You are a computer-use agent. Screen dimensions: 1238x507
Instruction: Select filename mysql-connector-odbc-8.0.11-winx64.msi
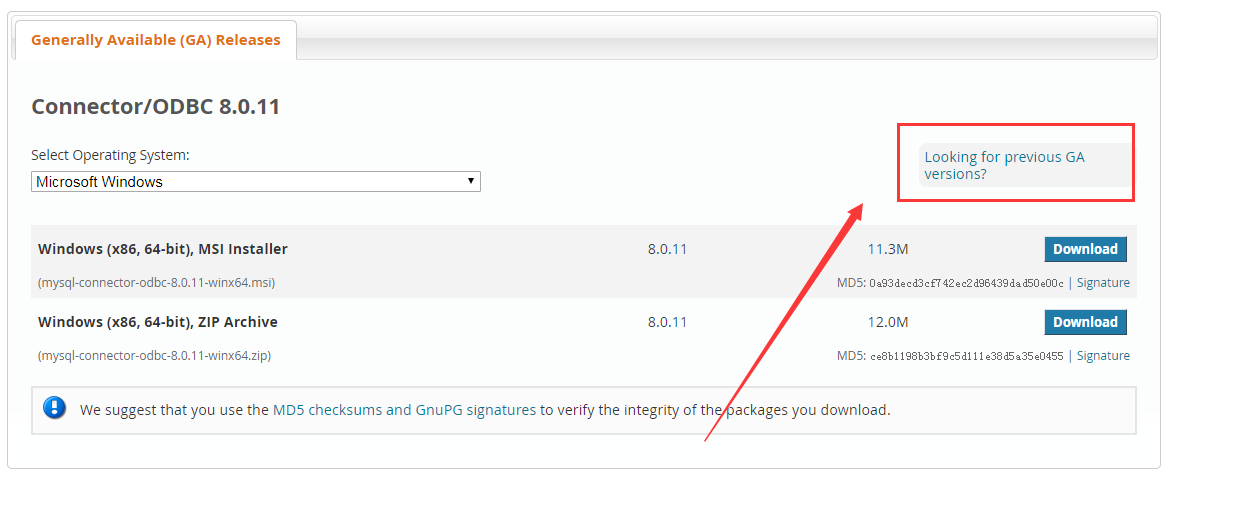156,283
